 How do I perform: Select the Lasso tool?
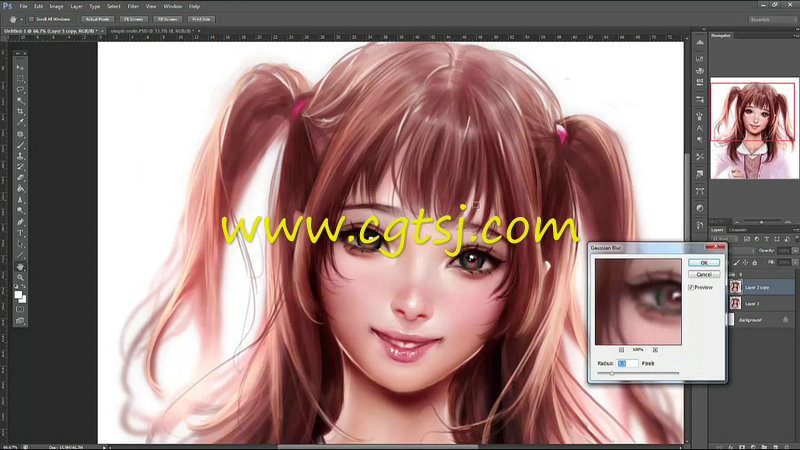coord(20,89)
